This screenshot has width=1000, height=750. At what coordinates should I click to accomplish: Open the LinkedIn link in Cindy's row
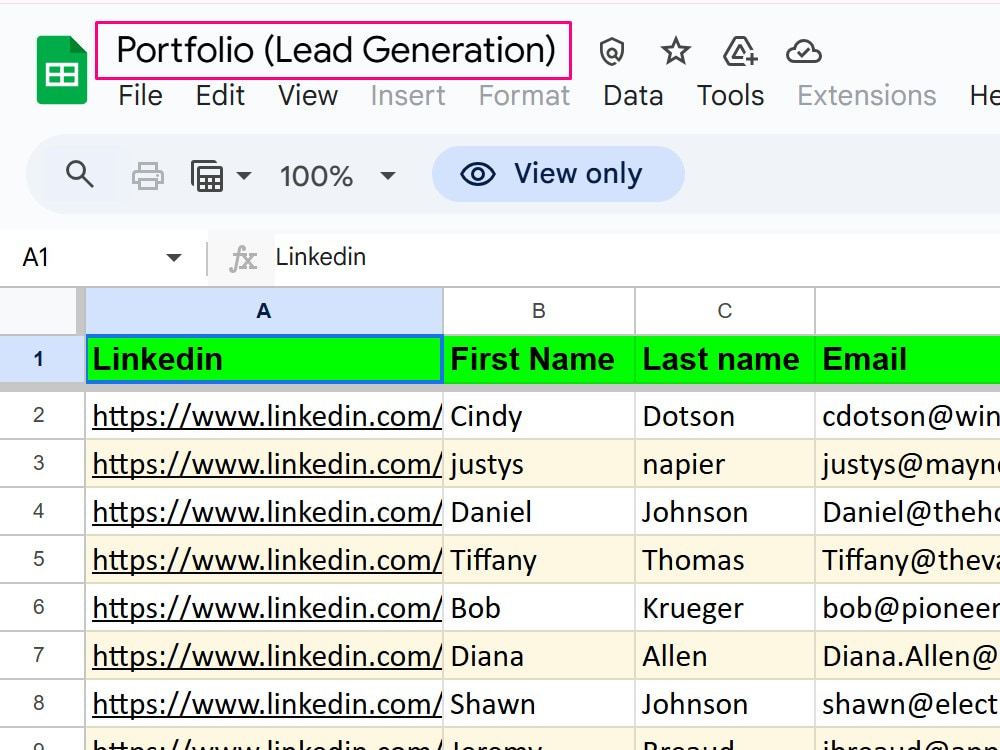click(267, 416)
